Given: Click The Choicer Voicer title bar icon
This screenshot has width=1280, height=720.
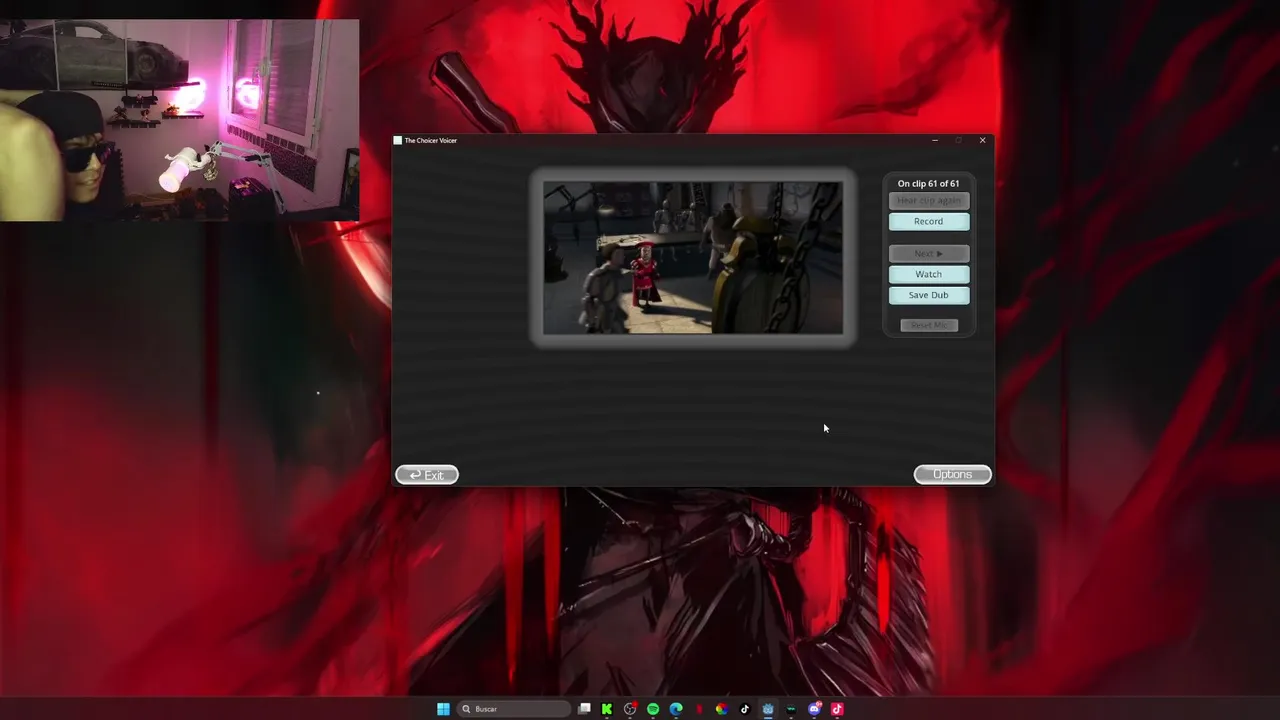Looking at the screenshot, I should [x=398, y=140].
